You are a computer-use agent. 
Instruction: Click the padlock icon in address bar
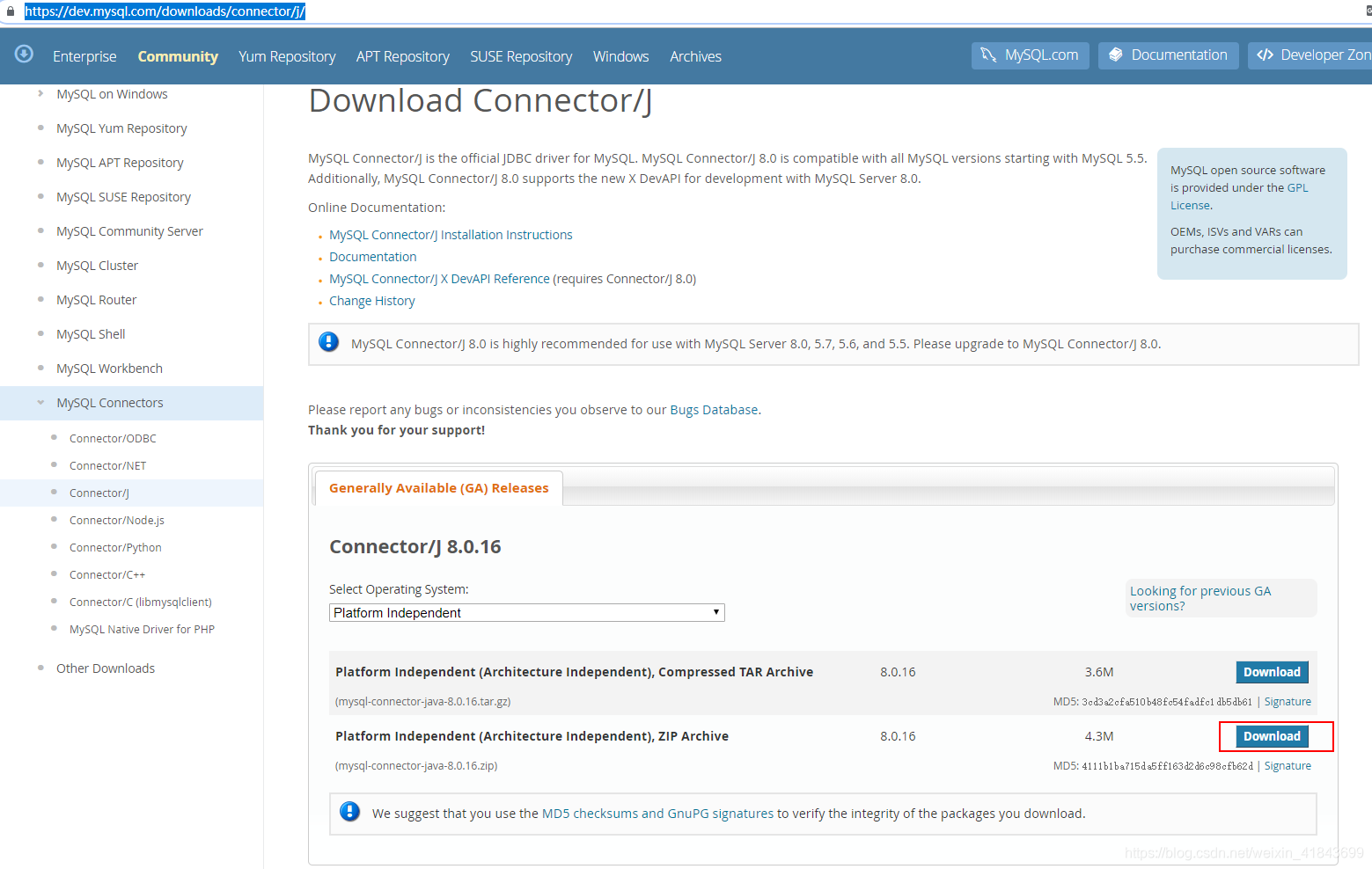coord(11,11)
